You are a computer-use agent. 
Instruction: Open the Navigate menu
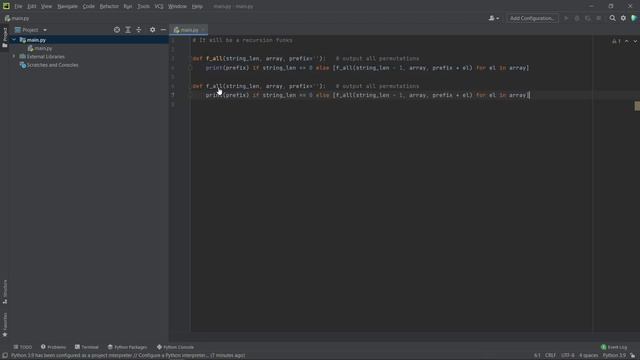[x=67, y=7]
